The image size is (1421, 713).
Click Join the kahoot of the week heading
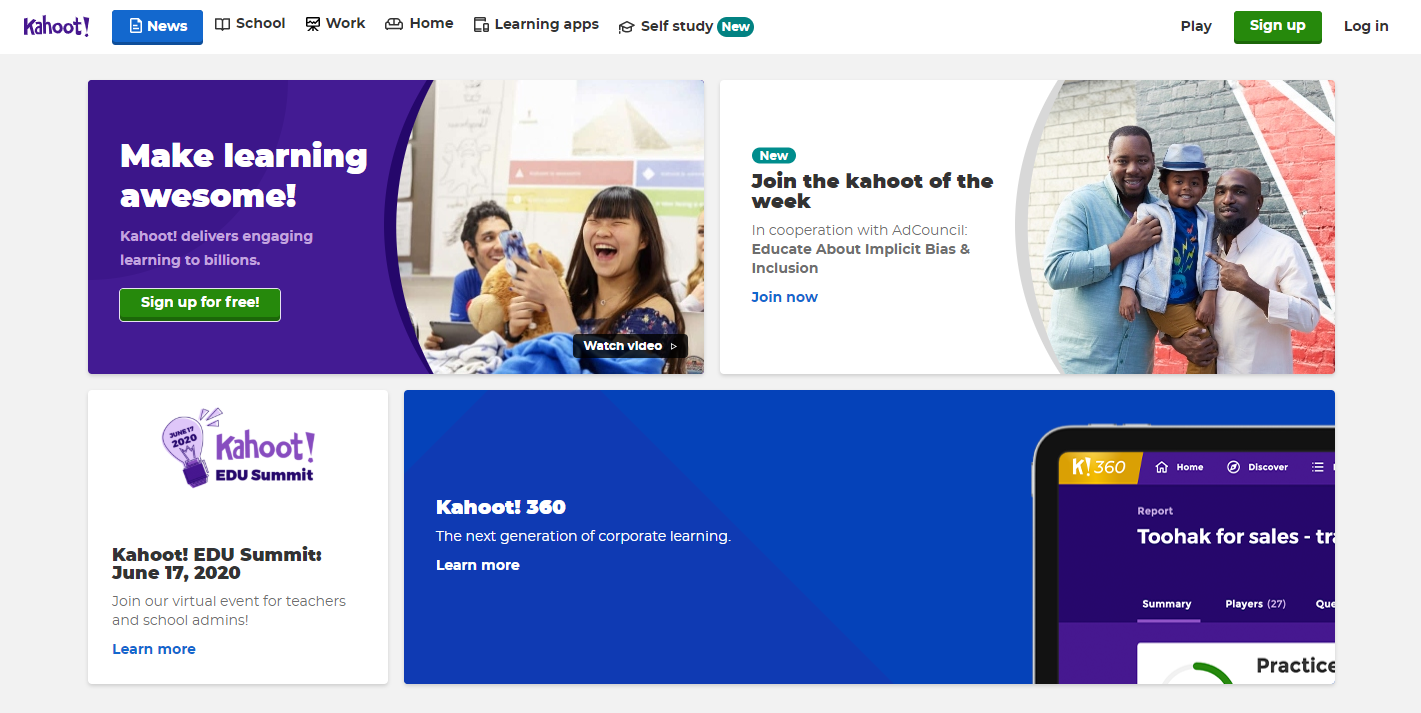coord(872,190)
